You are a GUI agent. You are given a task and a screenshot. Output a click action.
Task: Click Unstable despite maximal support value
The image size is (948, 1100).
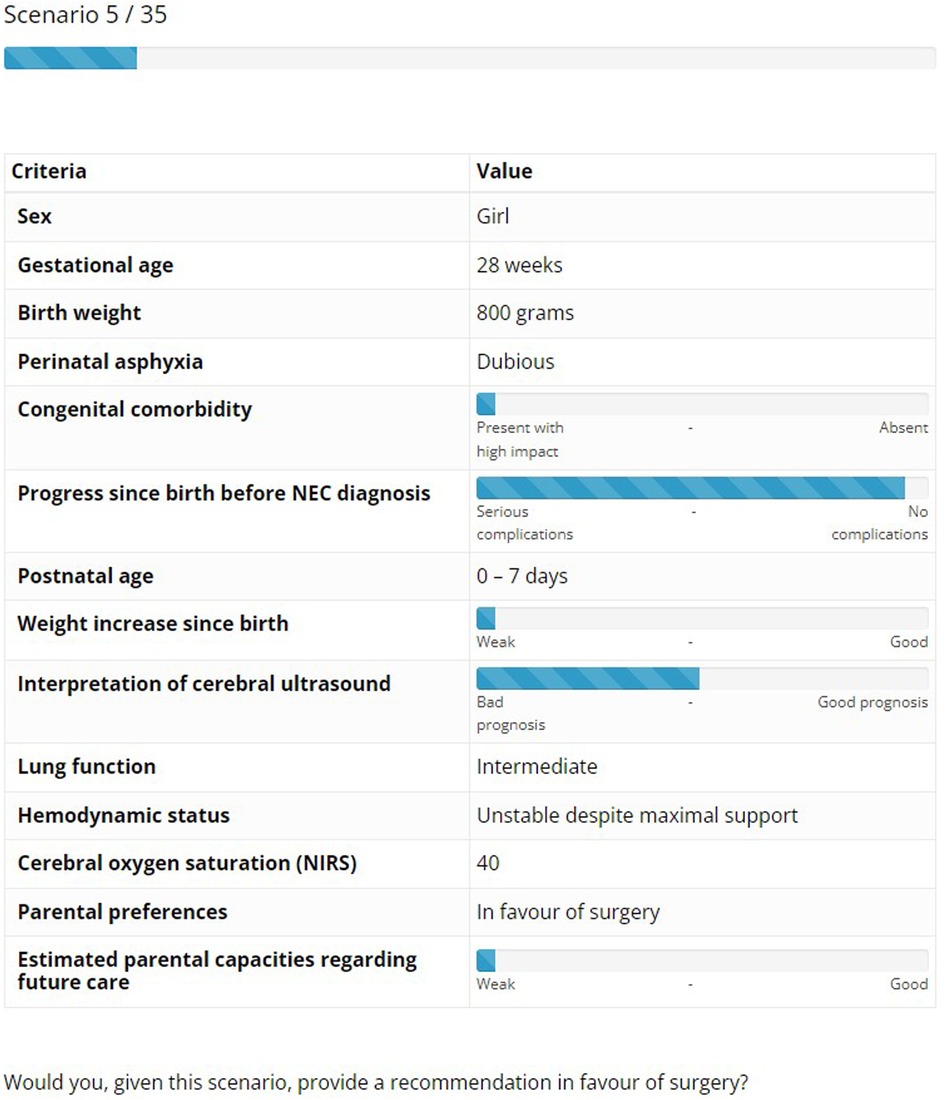pos(637,816)
